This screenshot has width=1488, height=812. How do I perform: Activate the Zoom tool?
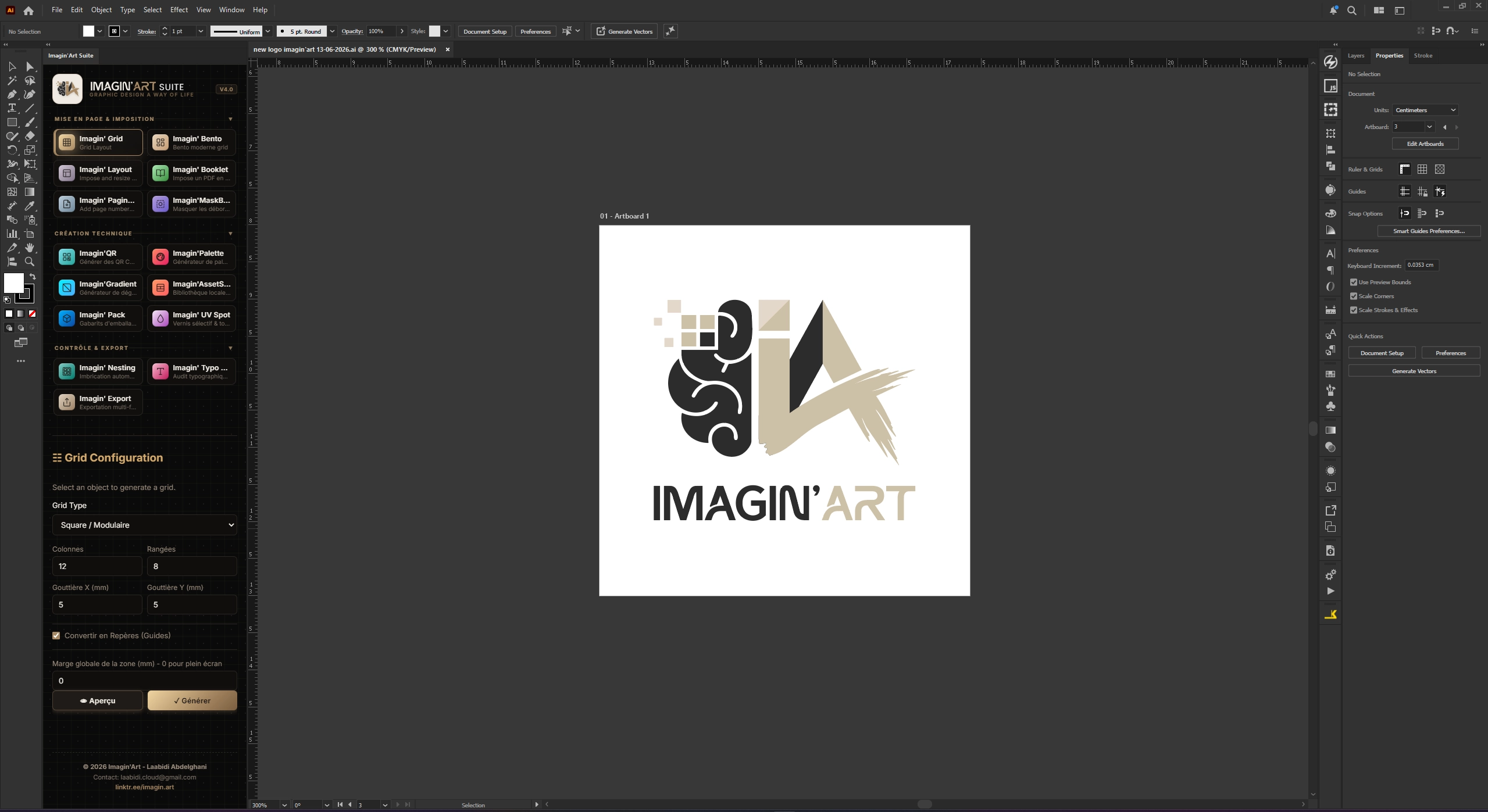coord(30,262)
